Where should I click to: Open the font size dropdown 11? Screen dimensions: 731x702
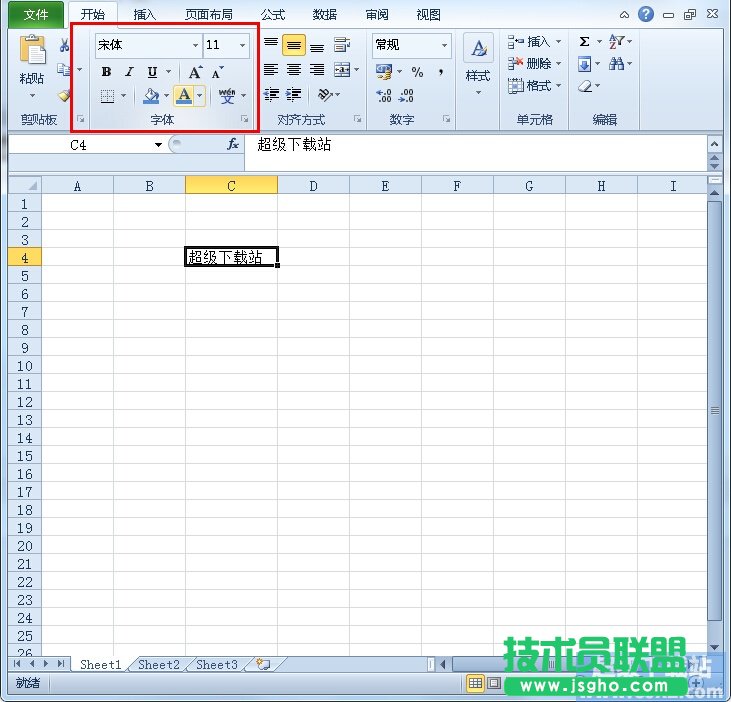242,45
